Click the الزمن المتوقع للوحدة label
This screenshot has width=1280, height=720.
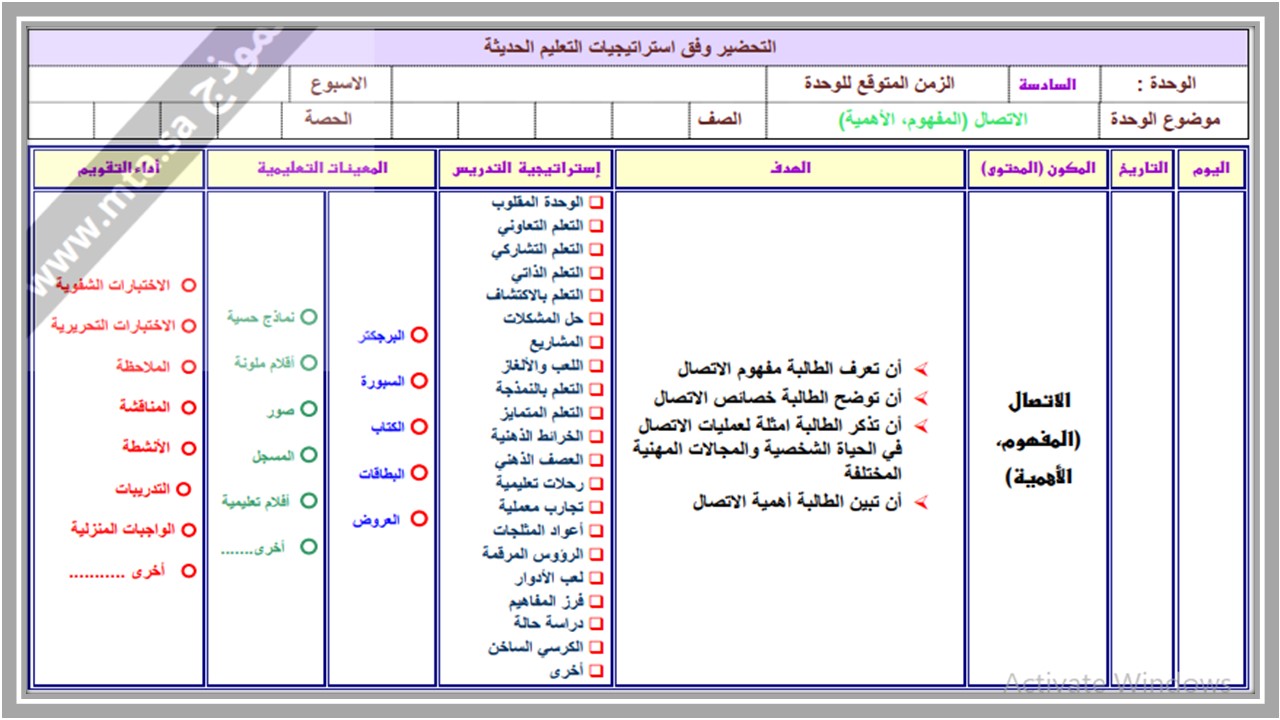tap(879, 84)
